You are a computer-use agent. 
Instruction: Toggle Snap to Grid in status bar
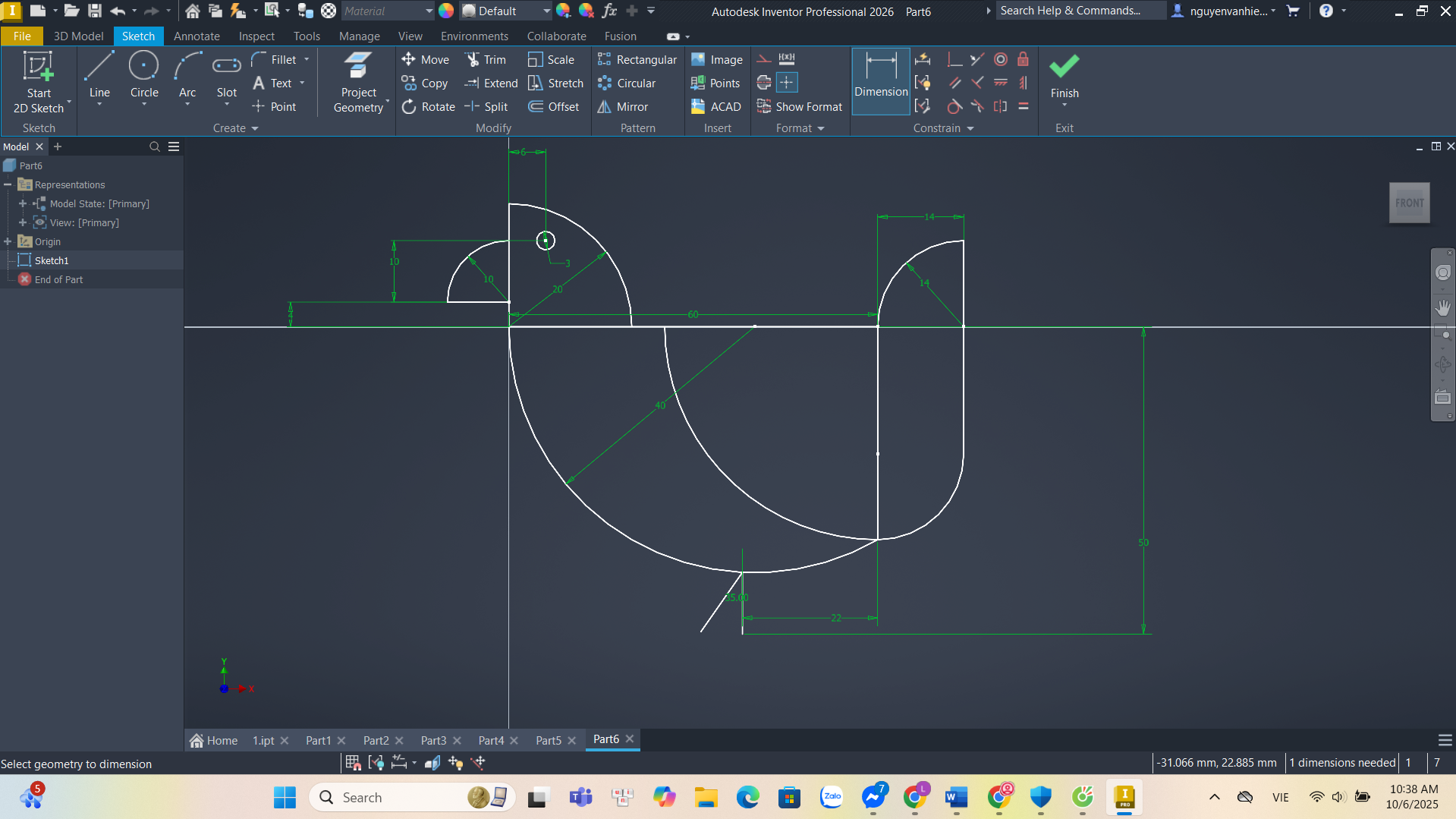pyautogui.click(x=353, y=763)
